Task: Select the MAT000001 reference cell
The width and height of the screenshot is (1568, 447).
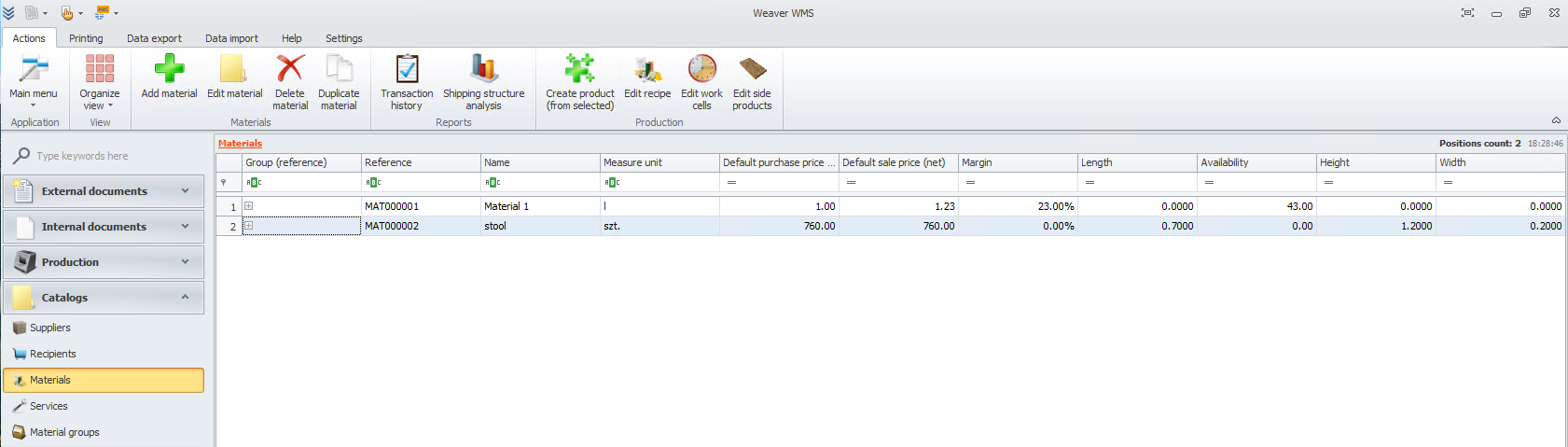Action: (x=421, y=206)
